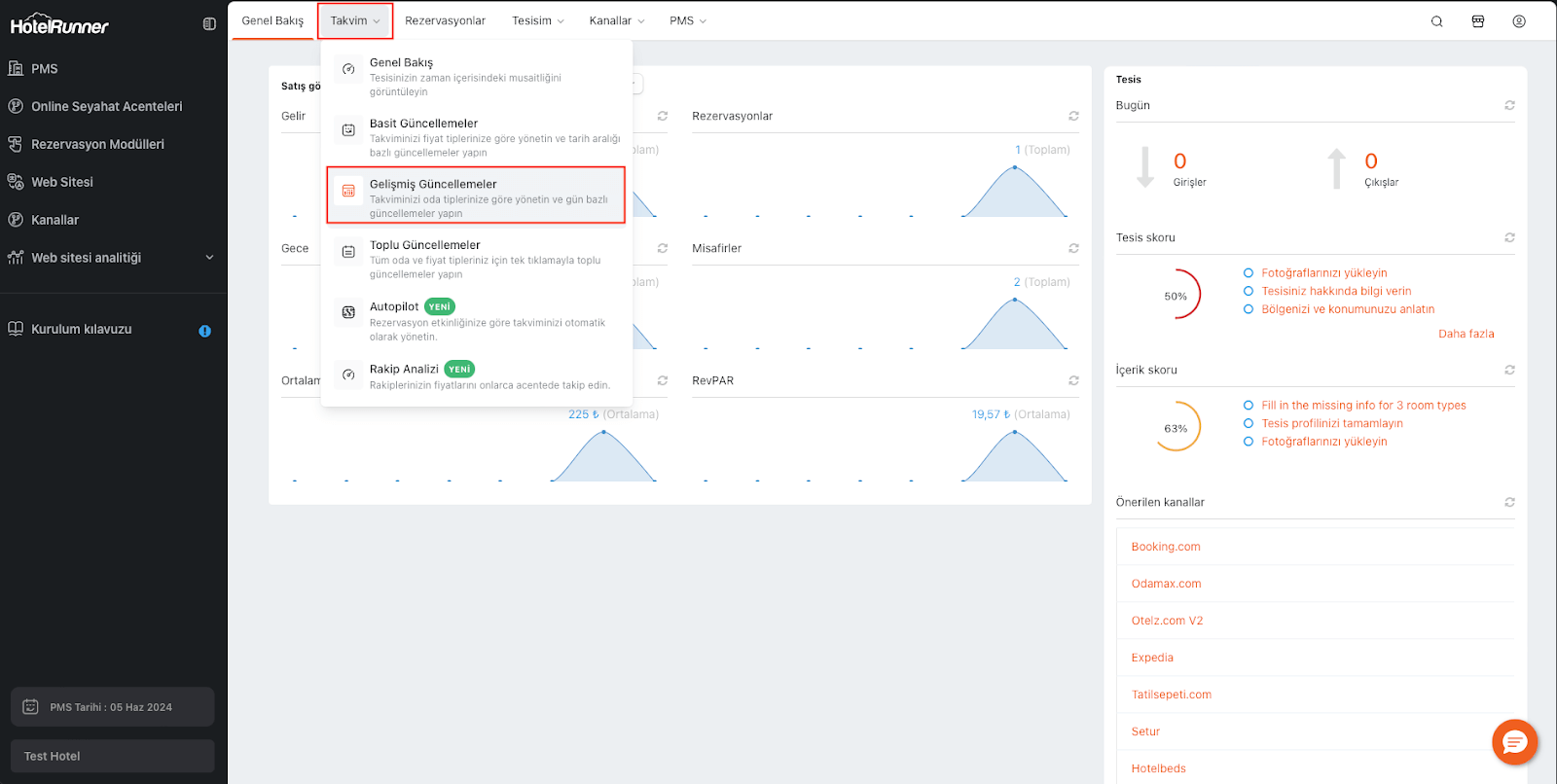Select the 'Tesis profilinizi tamamlayın' circle option
This screenshot has height=784, width=1557.
pos(1248,423)
